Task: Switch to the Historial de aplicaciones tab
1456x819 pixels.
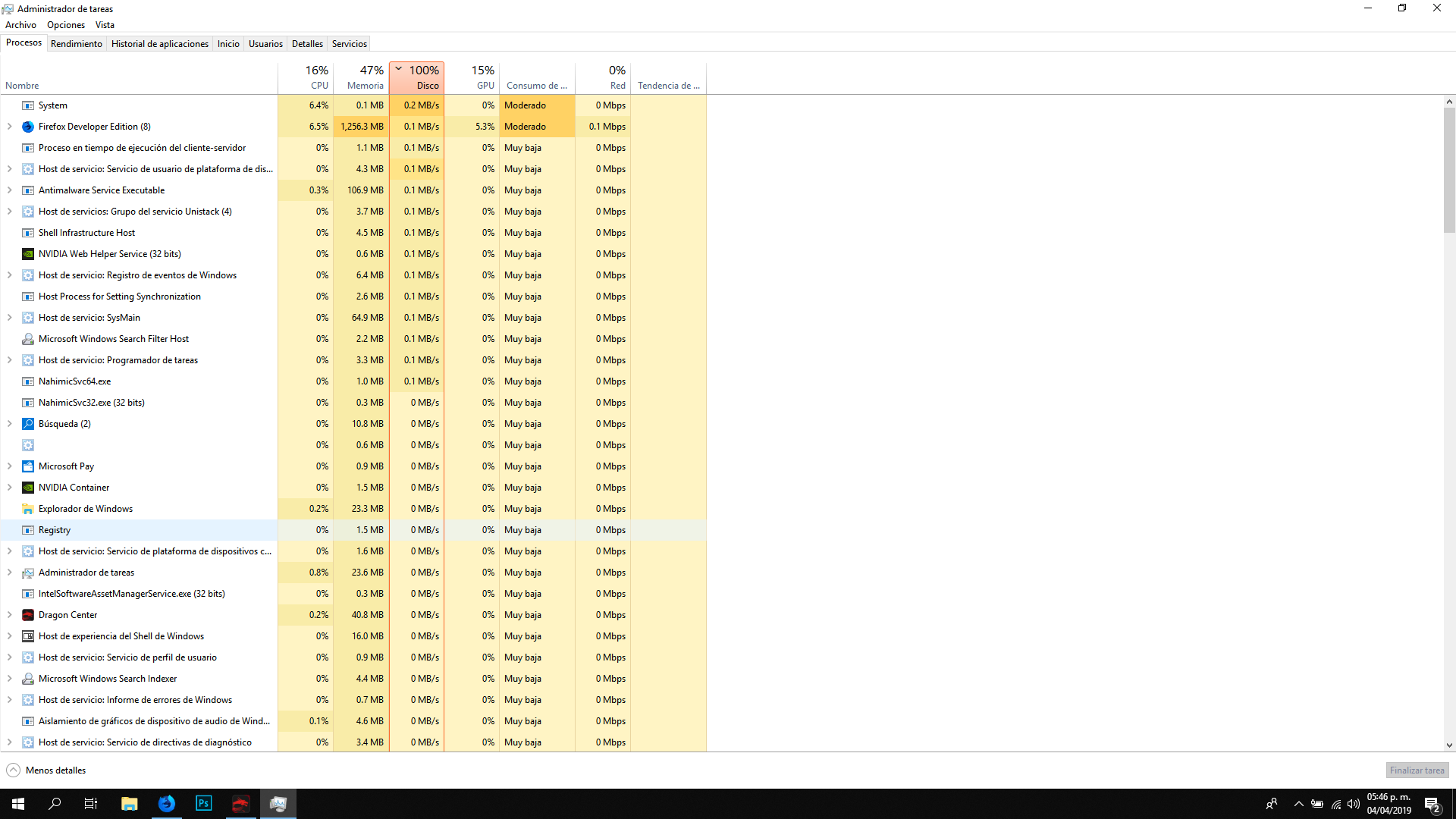Action: click(160, 44)
